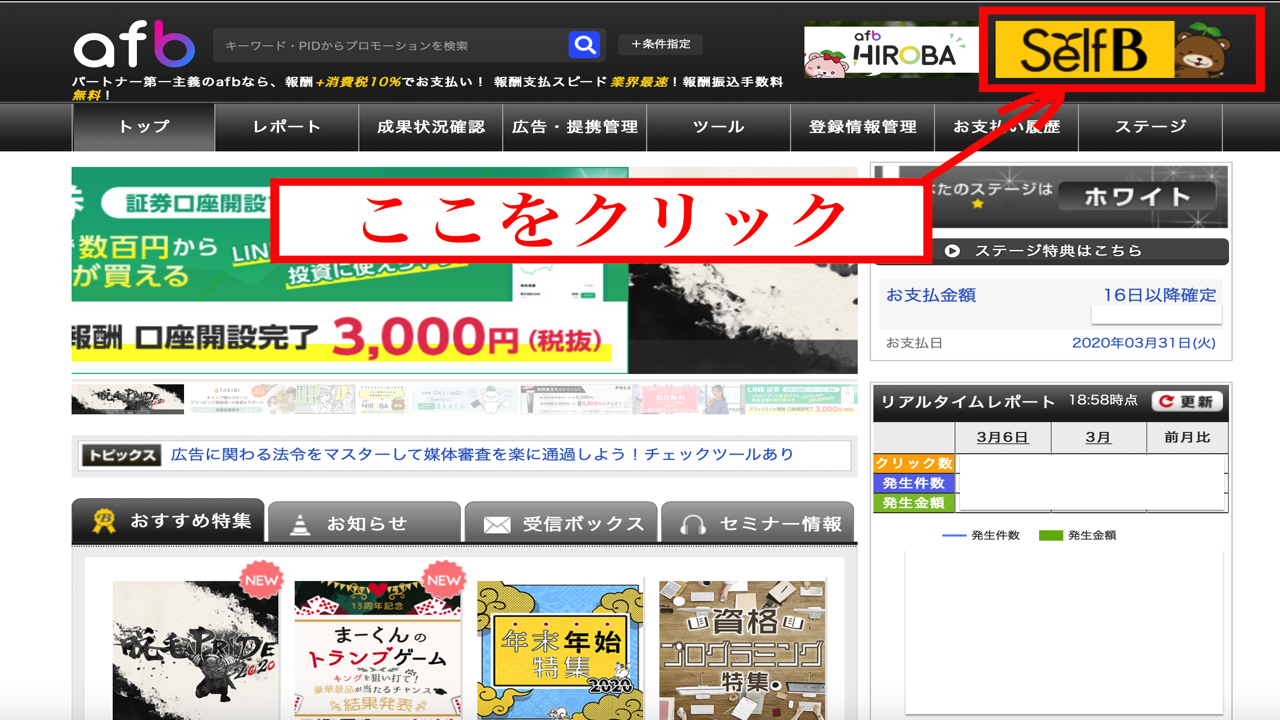
Task: Type in the promotion keyword search field
Action: pos(390,45)
